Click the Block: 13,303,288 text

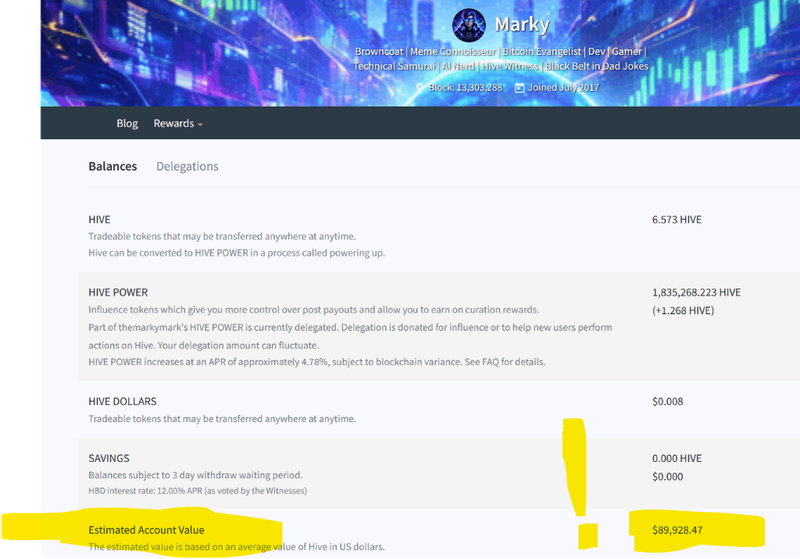coord(465,88)
